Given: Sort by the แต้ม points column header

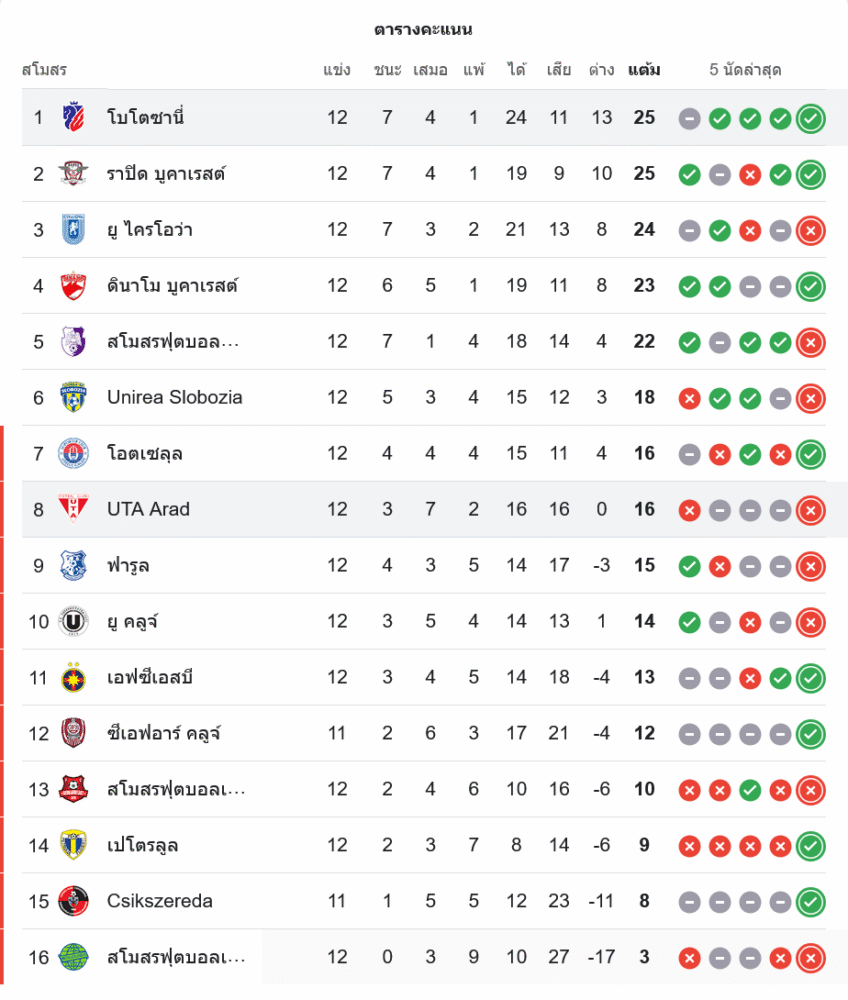Looking at the screenshot, I should coord(644,70).
